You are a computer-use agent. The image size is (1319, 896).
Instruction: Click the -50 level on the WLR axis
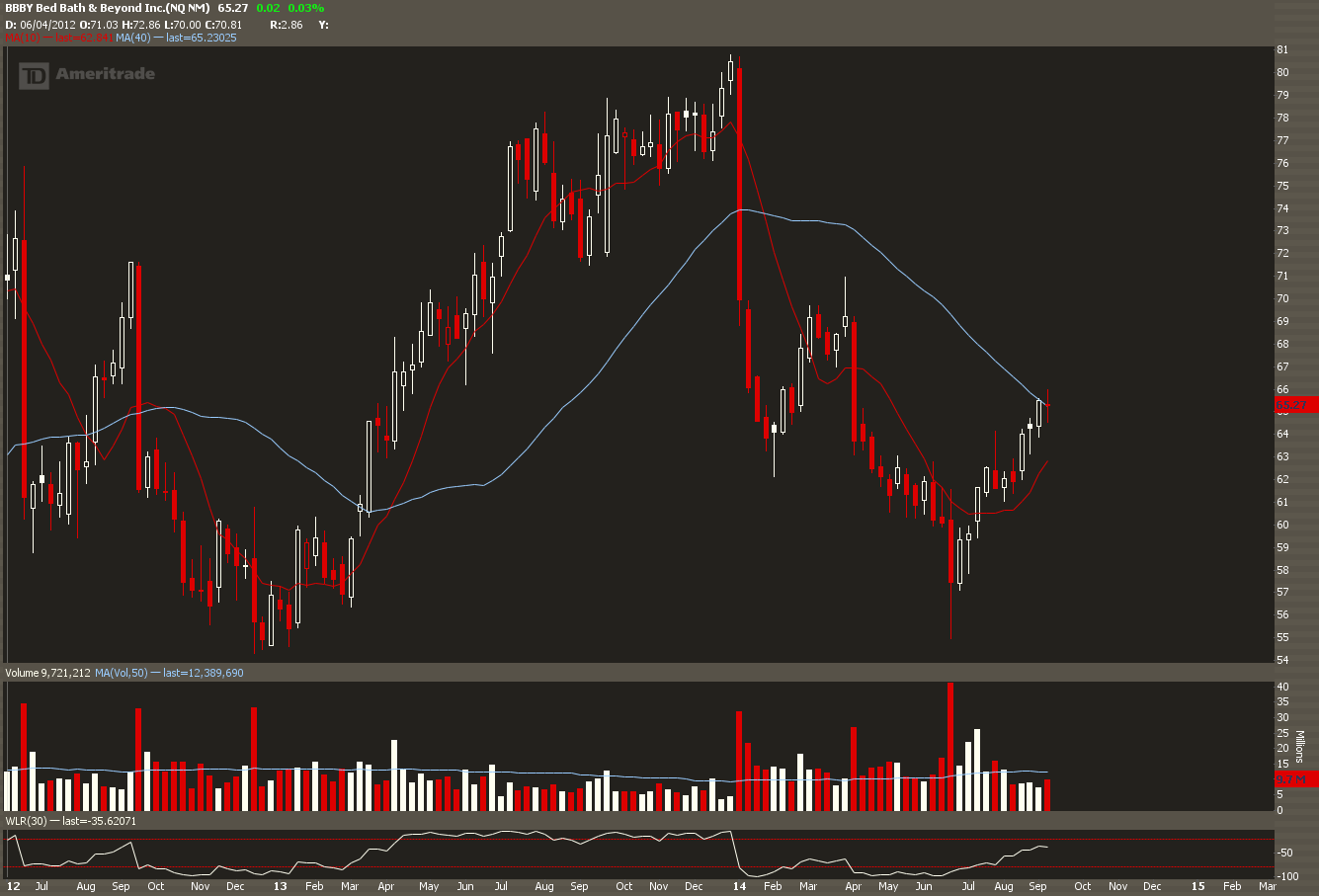(x=1284, y=853)
